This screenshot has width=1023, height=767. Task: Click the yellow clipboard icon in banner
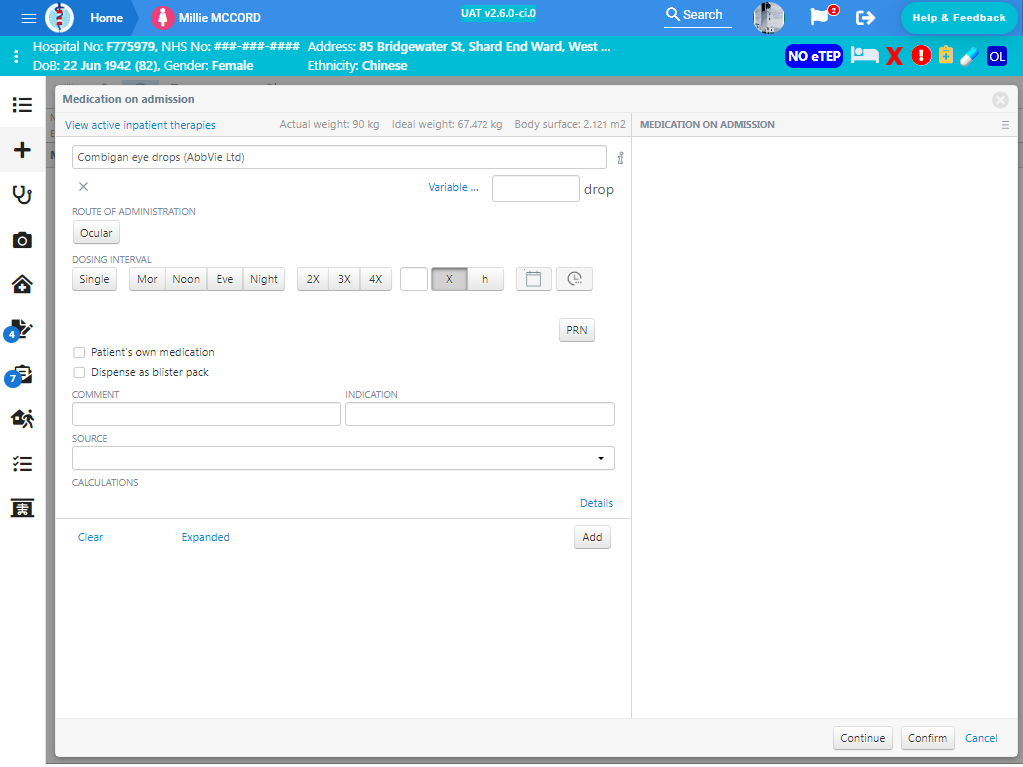(x=945, y=55)
